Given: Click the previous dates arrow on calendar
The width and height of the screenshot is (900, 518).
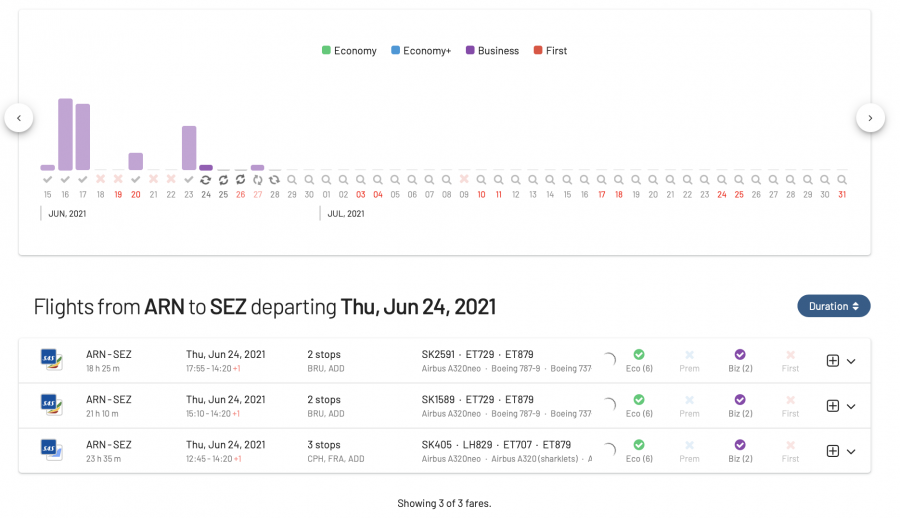Looking at the screenshot, I should [x=19, y=118].
